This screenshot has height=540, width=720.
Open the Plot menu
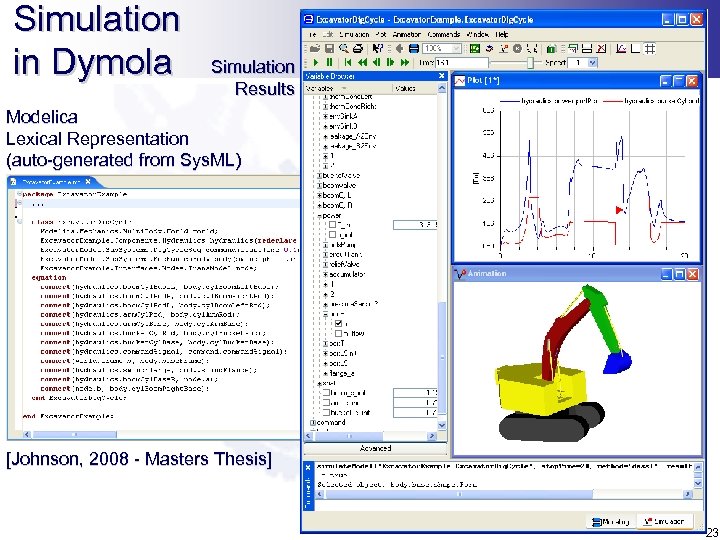pyautogui.click(x=381, y=34)
